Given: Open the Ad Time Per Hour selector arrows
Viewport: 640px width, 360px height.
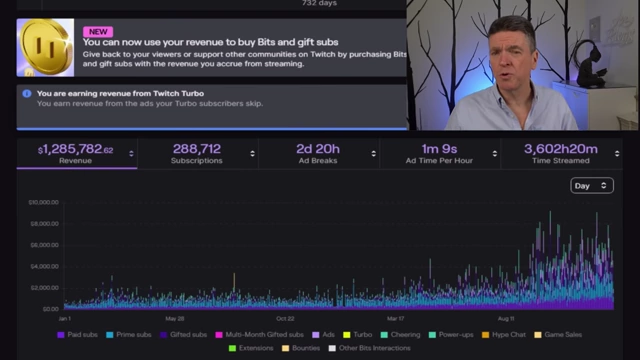Looking at the screenshot, I should point(495,154).
